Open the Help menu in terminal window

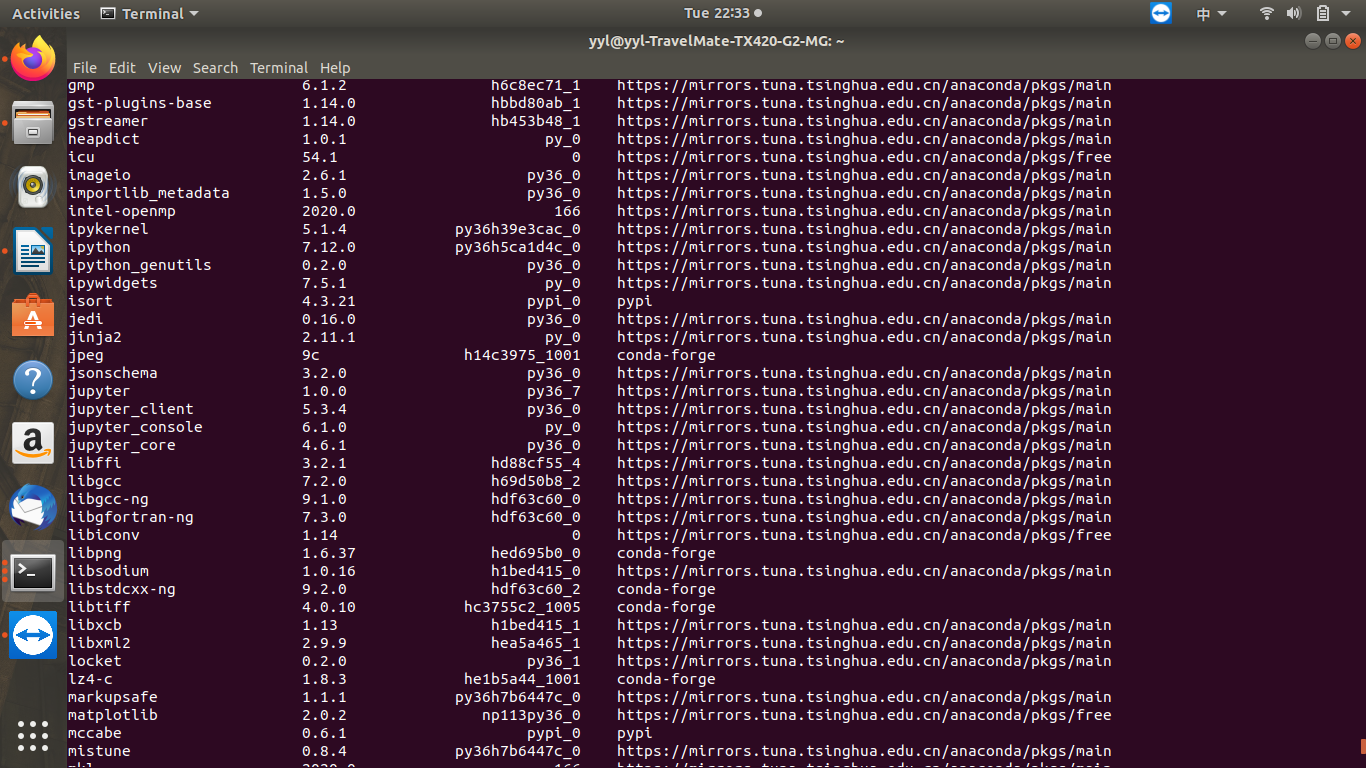pos(335,68)
